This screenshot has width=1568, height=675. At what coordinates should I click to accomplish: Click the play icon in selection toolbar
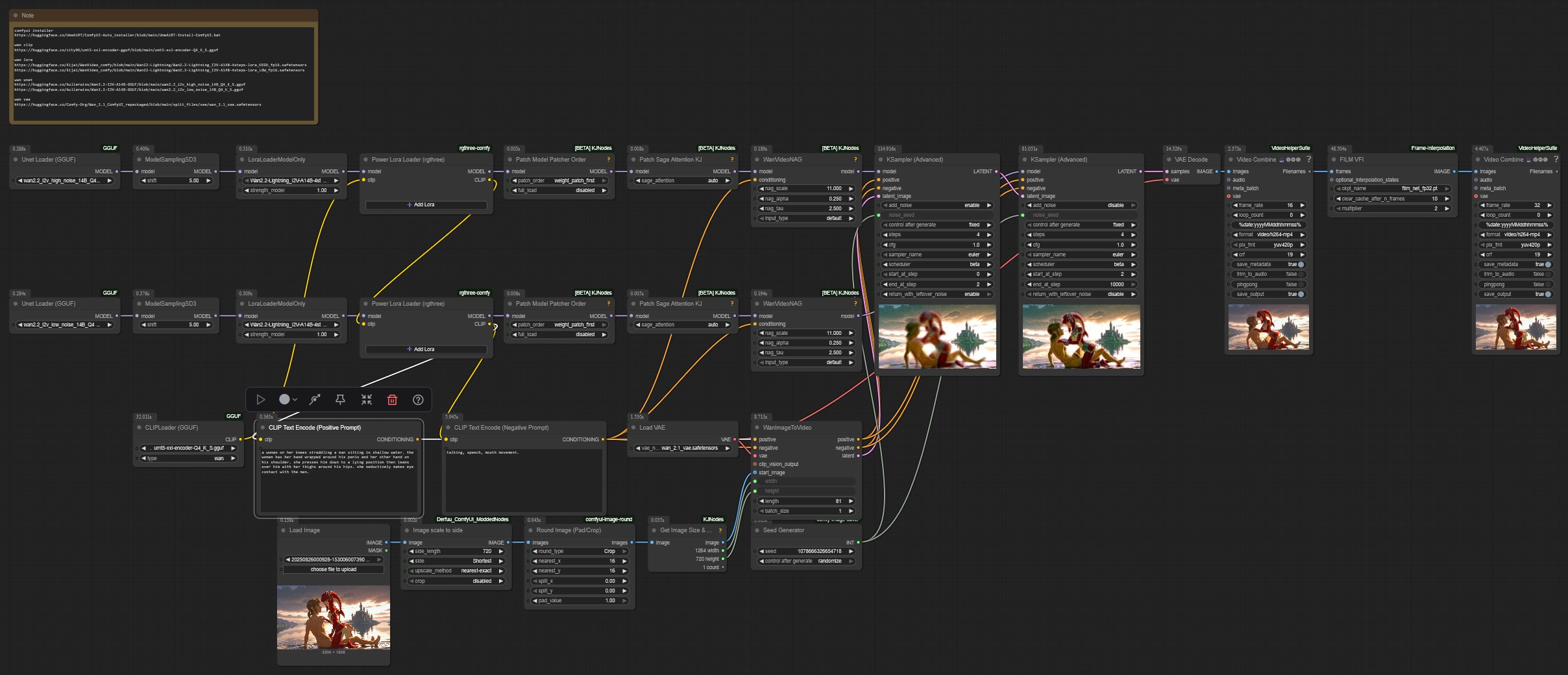pos(260,400)
